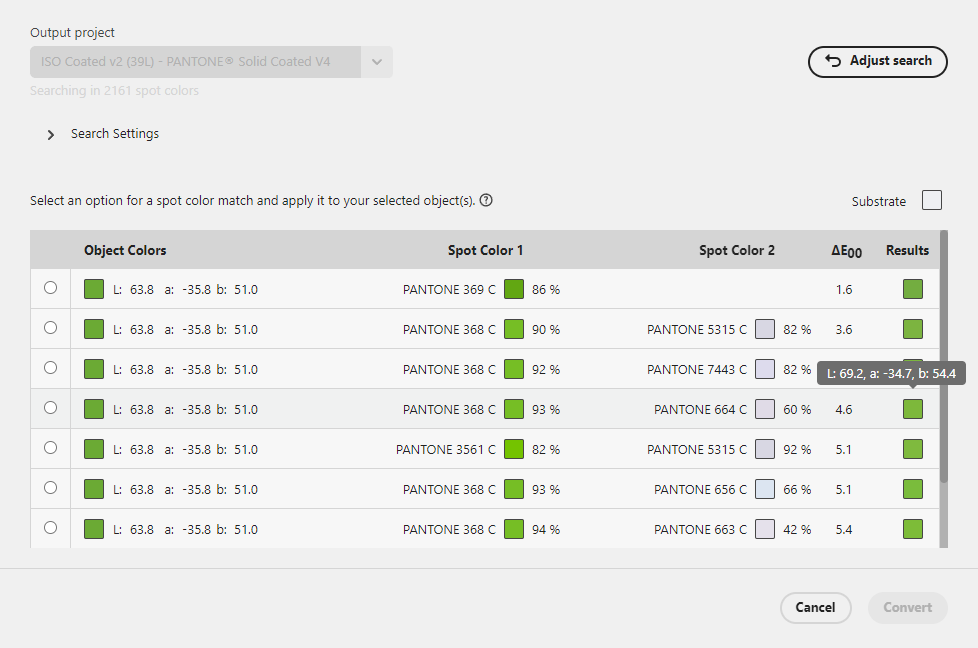The height and width of the screenshot is (648, 978).
Task: Open the Output project dropdown arrow
Action: 377,62
